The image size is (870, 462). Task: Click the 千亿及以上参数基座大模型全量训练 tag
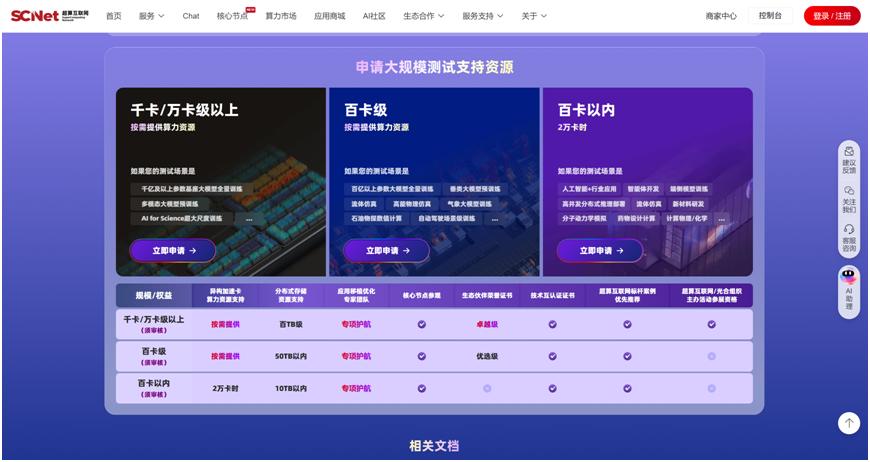point(192,189)
